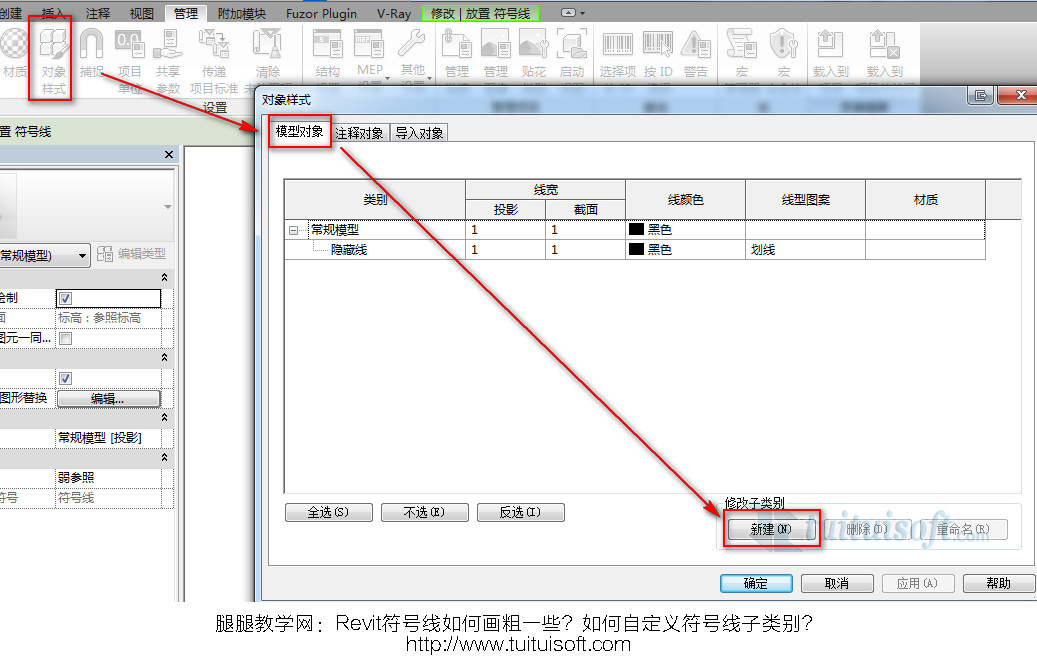Open the 附加模块 ribbon tab
Image resolution: width=1037 pixels, height=666 pixels.
(242, 13)
